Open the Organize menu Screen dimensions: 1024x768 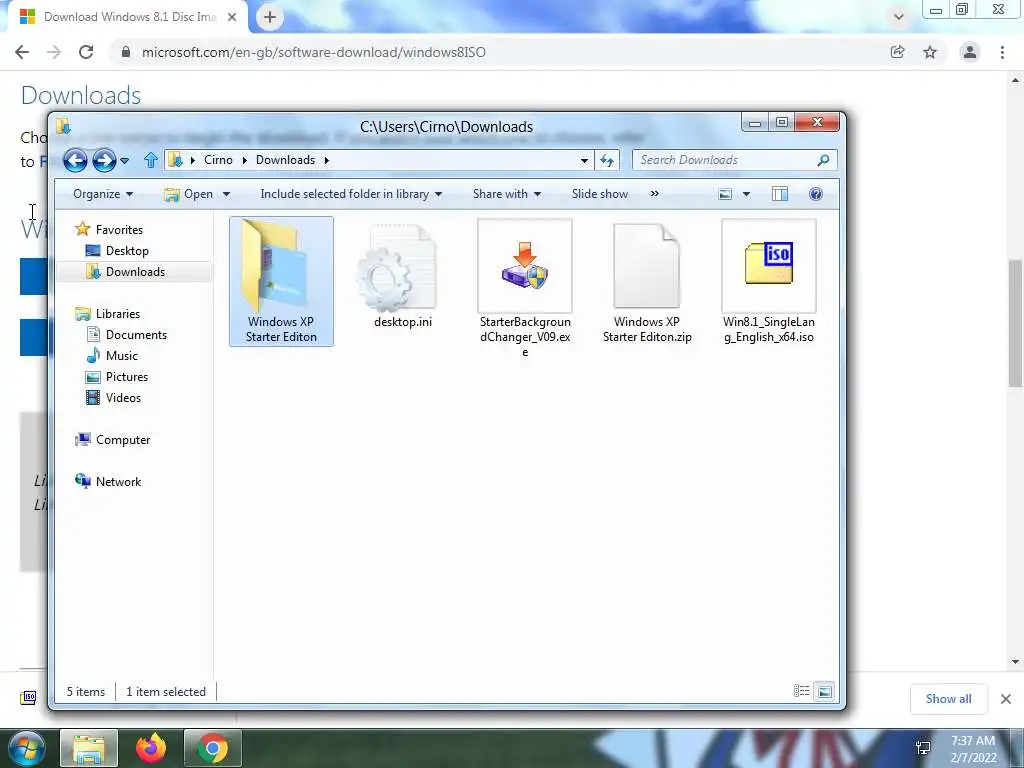pyautogui.click(x=103, y=194)
